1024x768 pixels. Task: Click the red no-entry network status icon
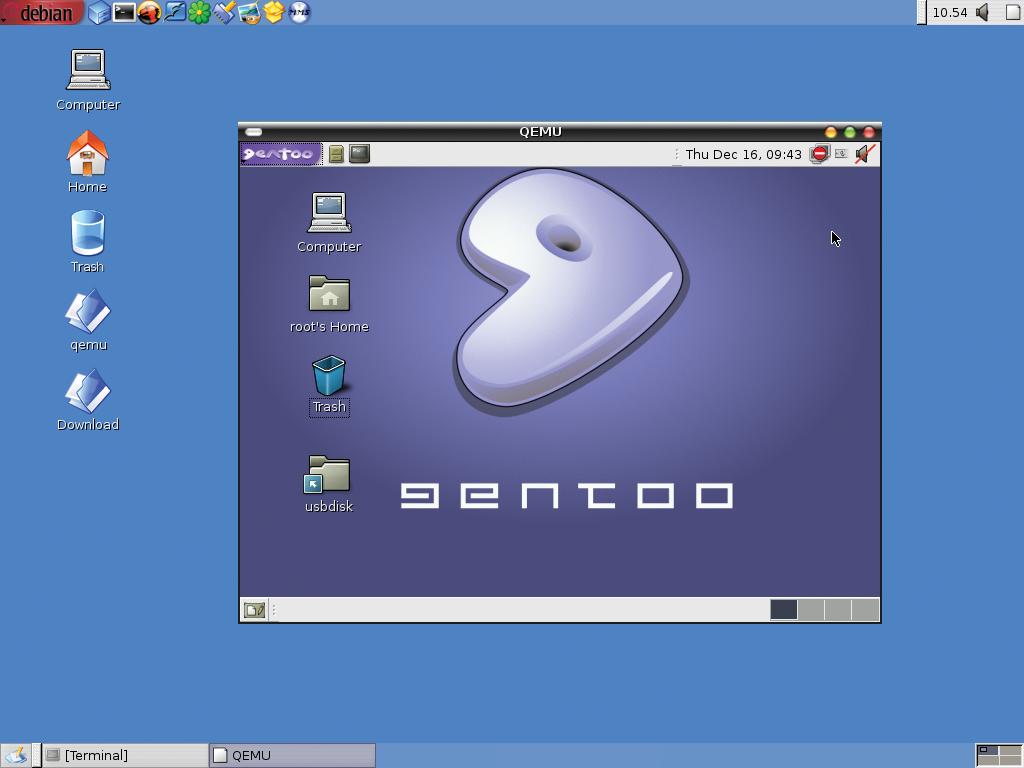click(x=819, y=154)
